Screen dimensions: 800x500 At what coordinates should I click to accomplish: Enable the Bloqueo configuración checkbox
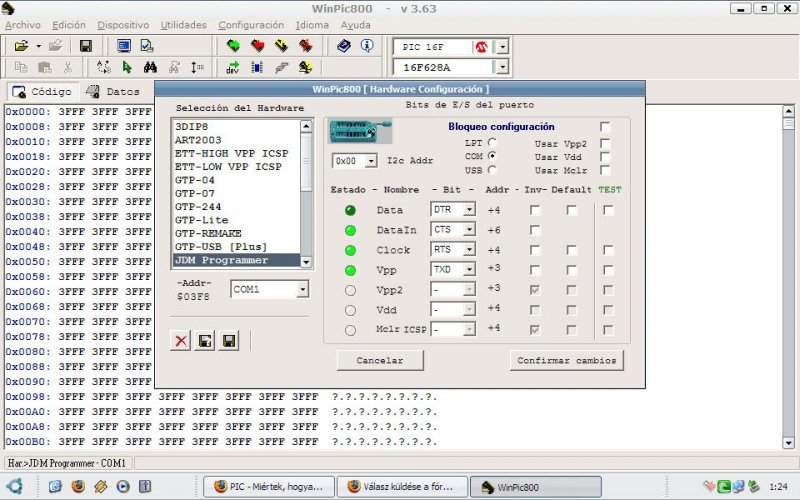click(x=605, y=126)
